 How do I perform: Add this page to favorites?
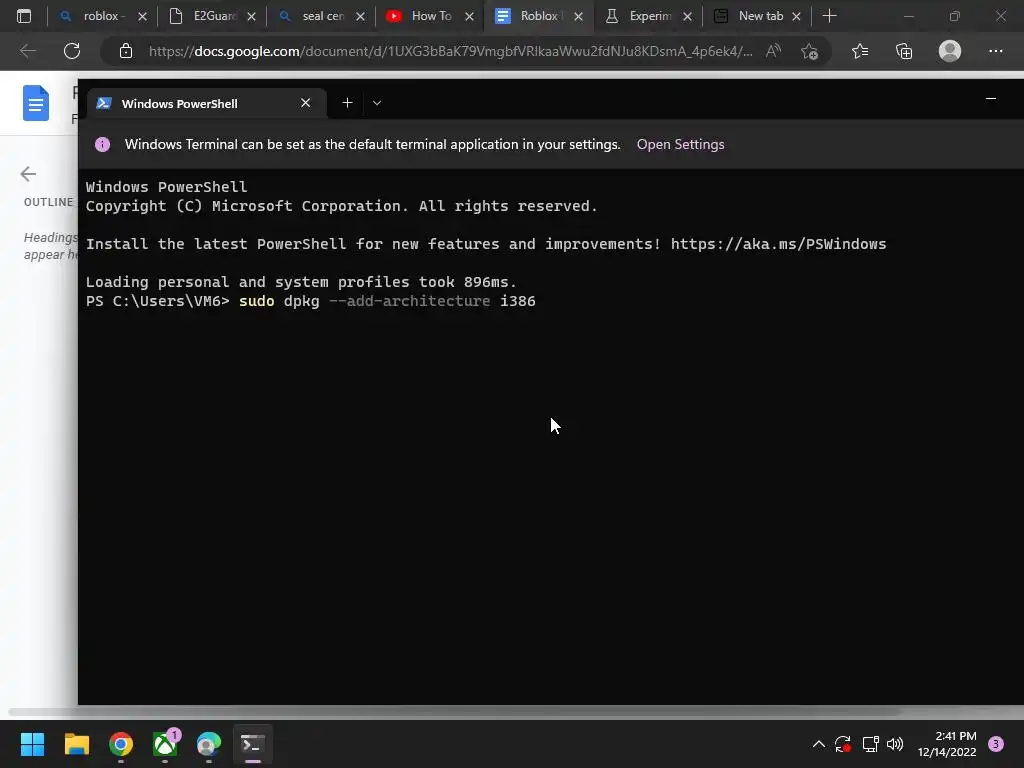tap(810, 51)
